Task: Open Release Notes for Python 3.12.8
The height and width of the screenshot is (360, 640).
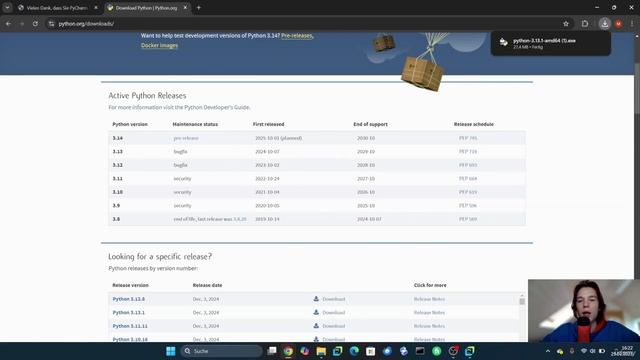Action: tap(429, 299)
